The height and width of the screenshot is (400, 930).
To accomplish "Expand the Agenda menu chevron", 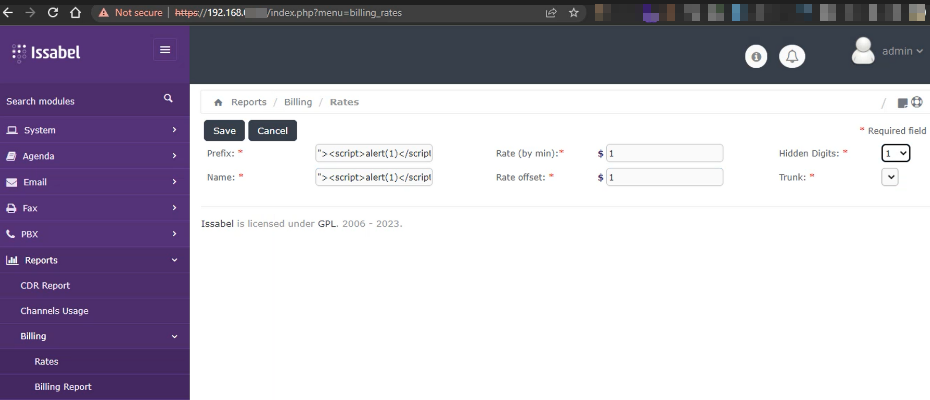I will (174, 155).
